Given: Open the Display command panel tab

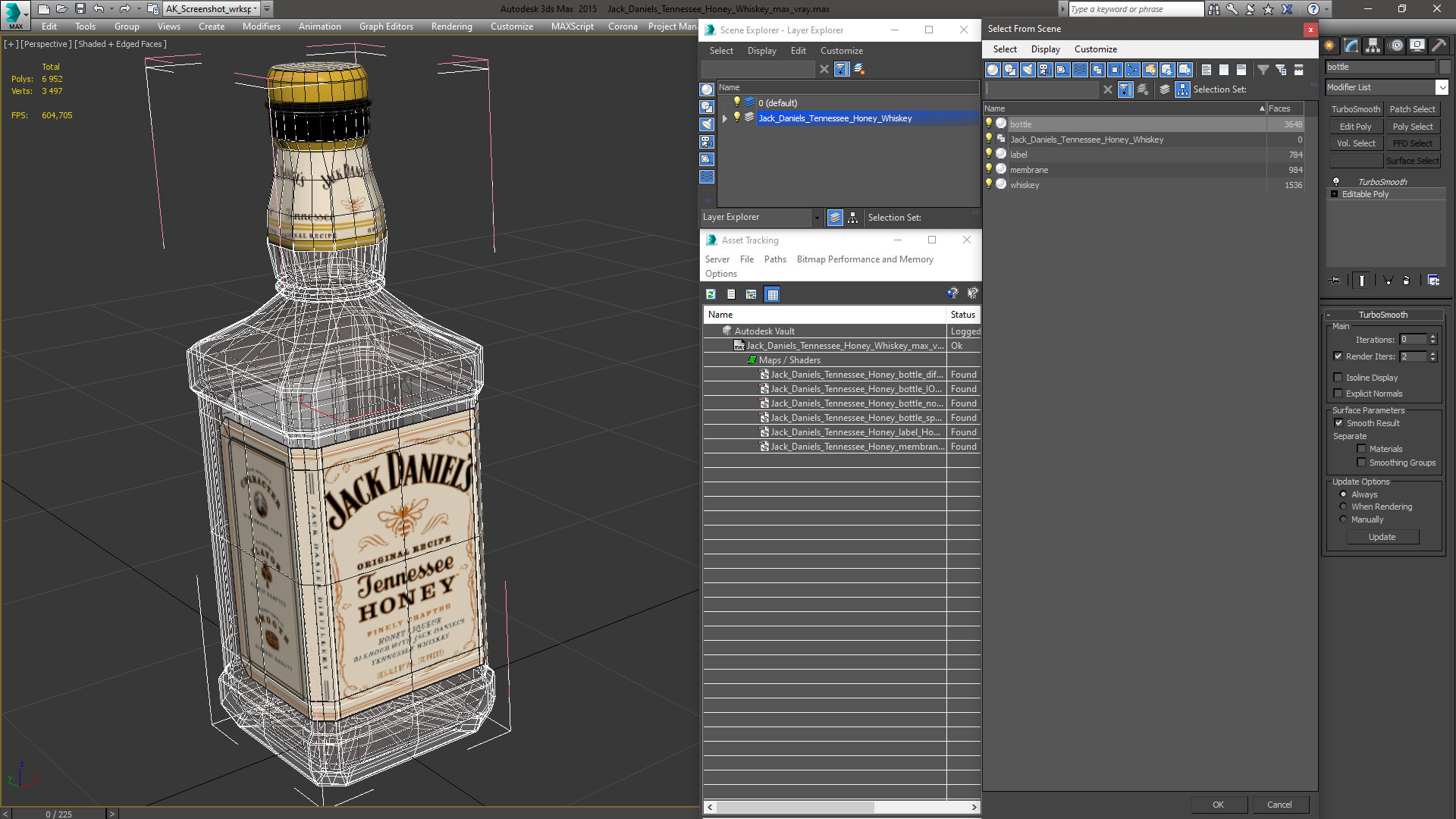Looking at the screenshot, I should pyautogui.click(x=1417, y=46).
